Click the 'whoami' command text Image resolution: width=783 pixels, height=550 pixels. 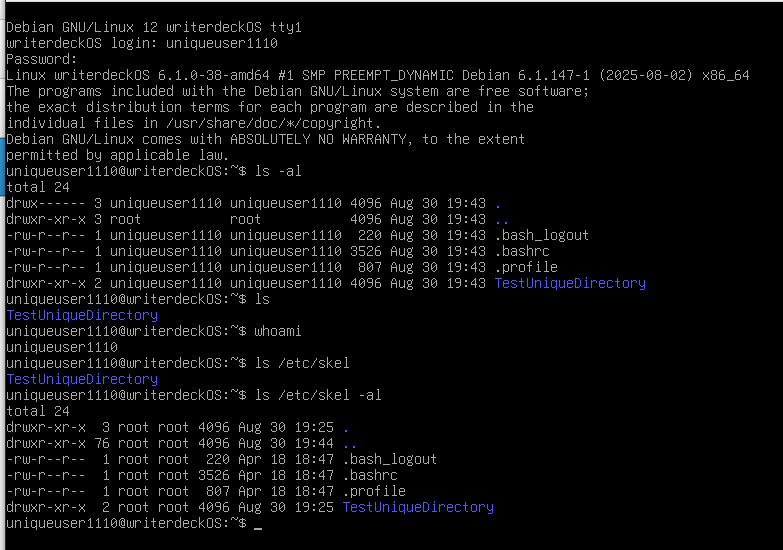click(x=281, y=331)
